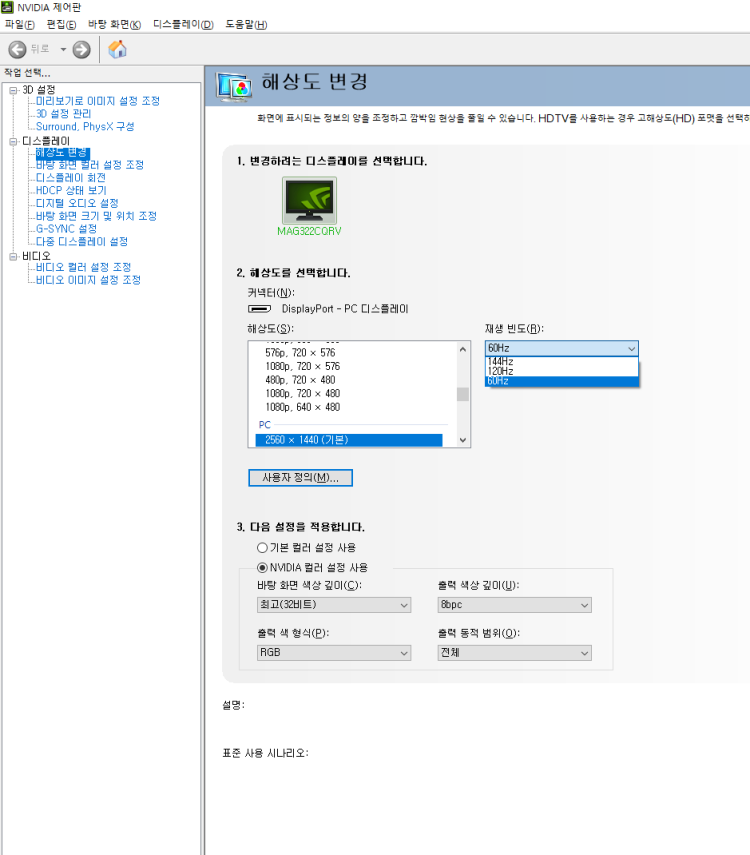
Task: Open Surround, PhysX 구성 in tree
Action: point(85,127)
